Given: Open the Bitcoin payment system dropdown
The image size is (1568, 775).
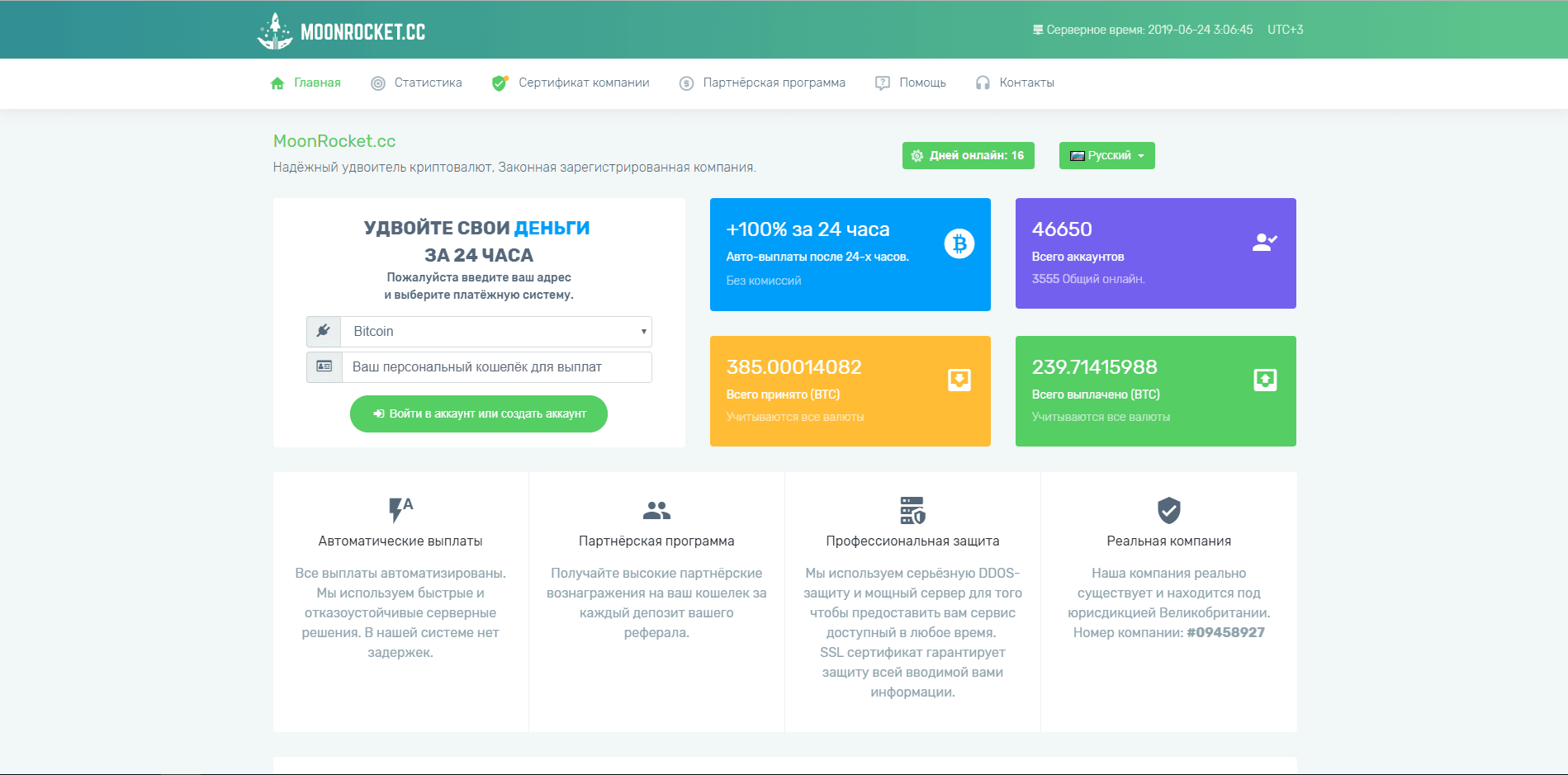Looking at the screenshot, I should (495, 332).
